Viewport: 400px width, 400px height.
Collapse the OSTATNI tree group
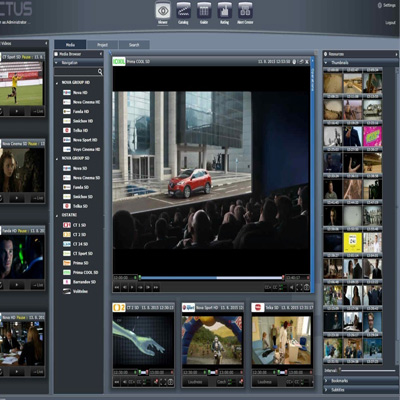pos(57,216)
